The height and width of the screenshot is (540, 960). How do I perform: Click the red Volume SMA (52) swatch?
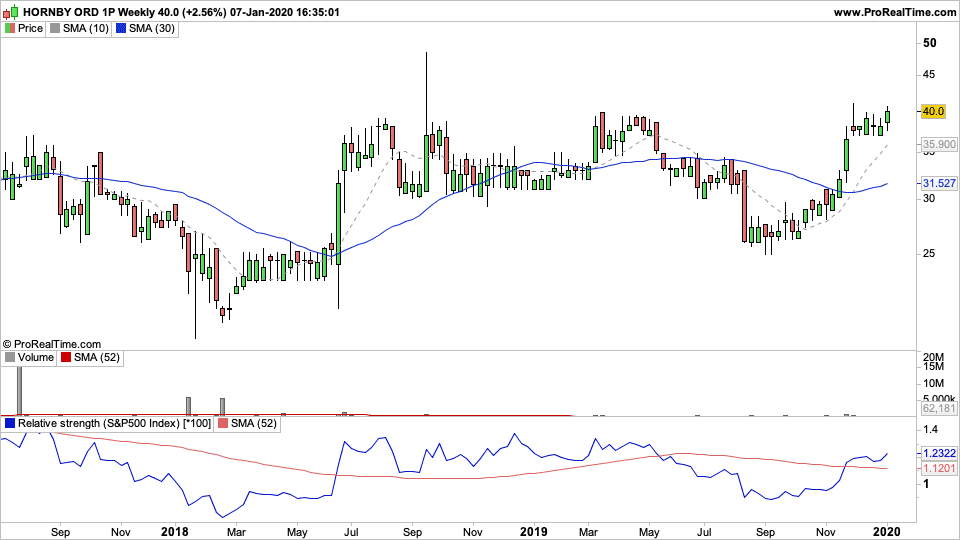[66, 358]
